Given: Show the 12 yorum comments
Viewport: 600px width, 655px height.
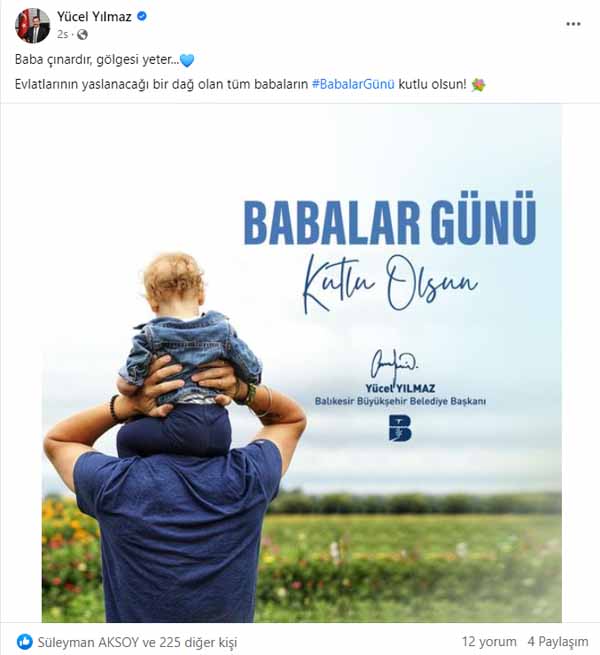Looking at the screenshot, I should (x=489, y=641).
